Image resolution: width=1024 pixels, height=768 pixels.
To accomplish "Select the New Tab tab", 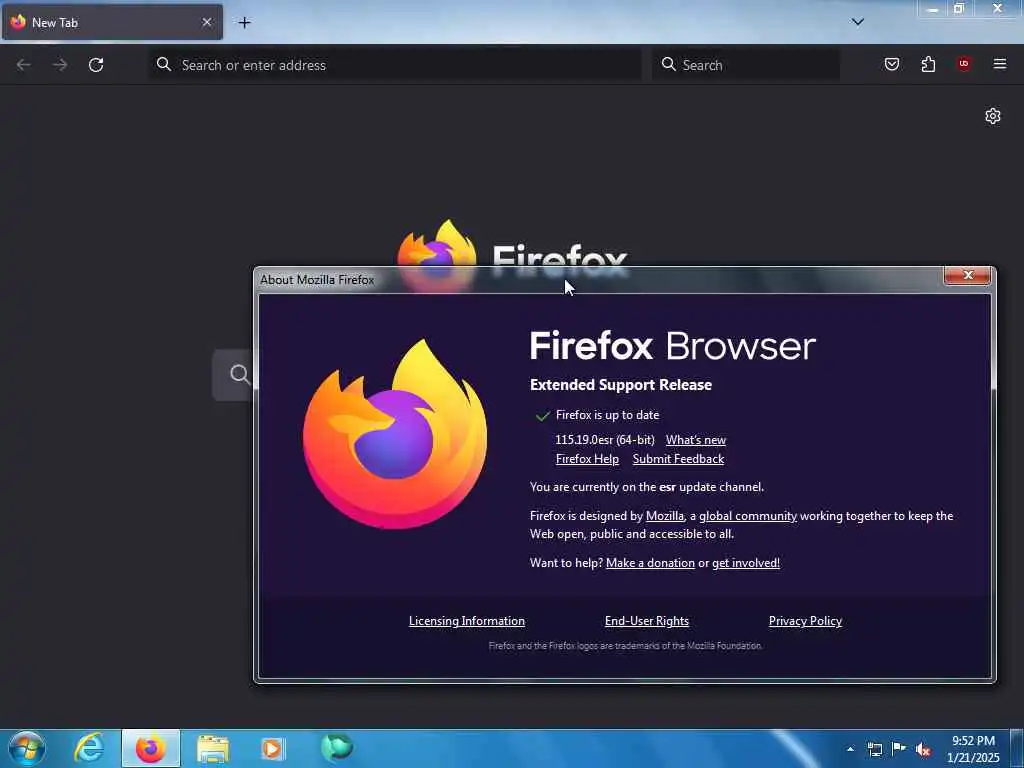I will (112, 22).
